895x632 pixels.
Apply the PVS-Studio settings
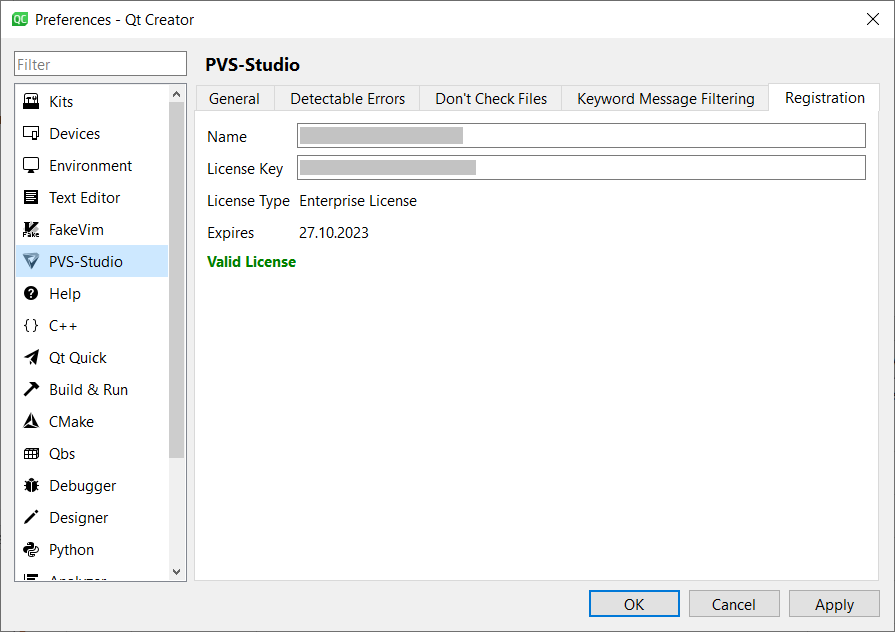click(x=834, y=603)
